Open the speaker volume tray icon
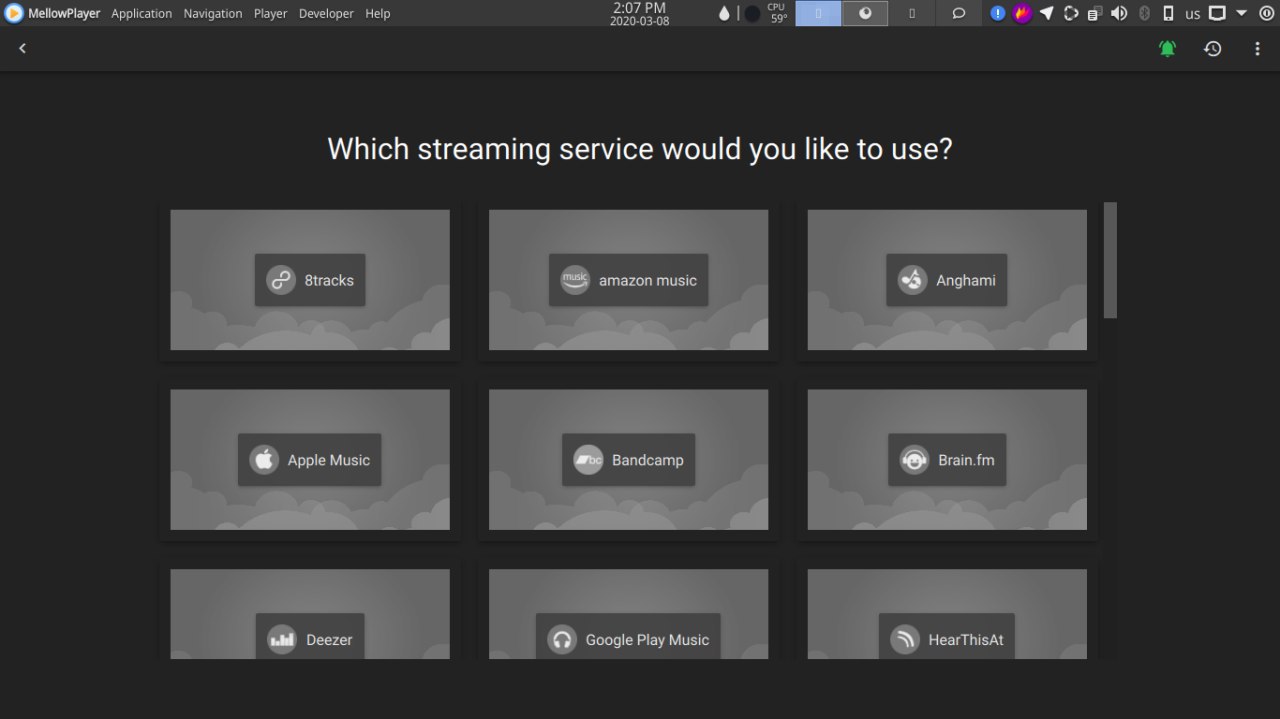Image resolution: width=1280 pixels, height=719 pixels. [x=1119, y=13]
